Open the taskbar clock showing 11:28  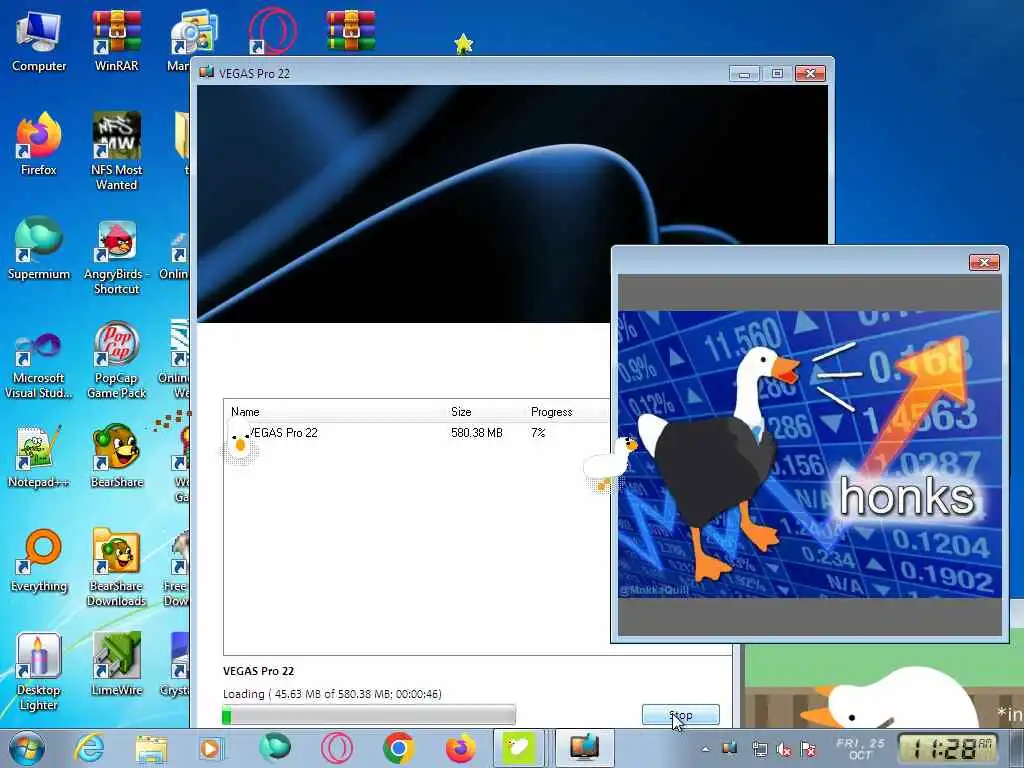pos(946,749)
